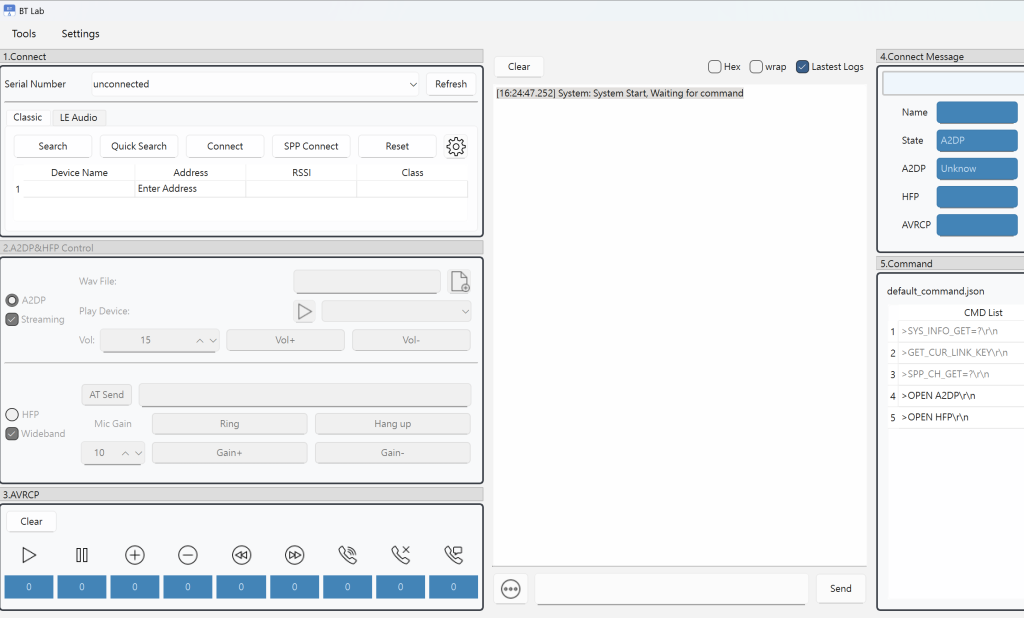Click the AVRCP play icon
The width and height of the screenshot is (1024, 618).
[29, 555]
